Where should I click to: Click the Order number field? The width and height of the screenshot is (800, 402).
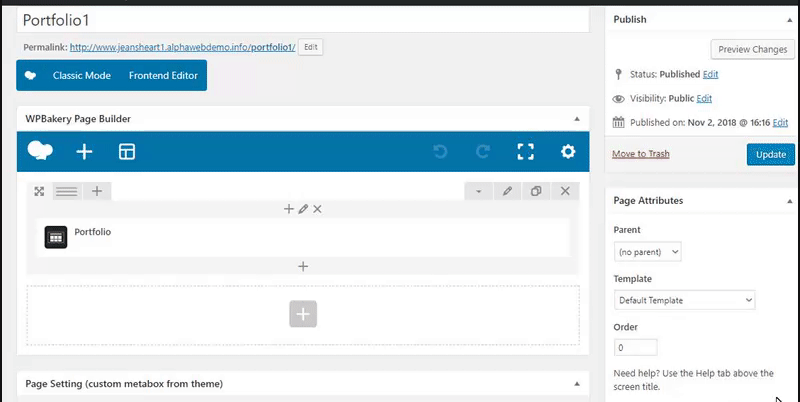636,347
